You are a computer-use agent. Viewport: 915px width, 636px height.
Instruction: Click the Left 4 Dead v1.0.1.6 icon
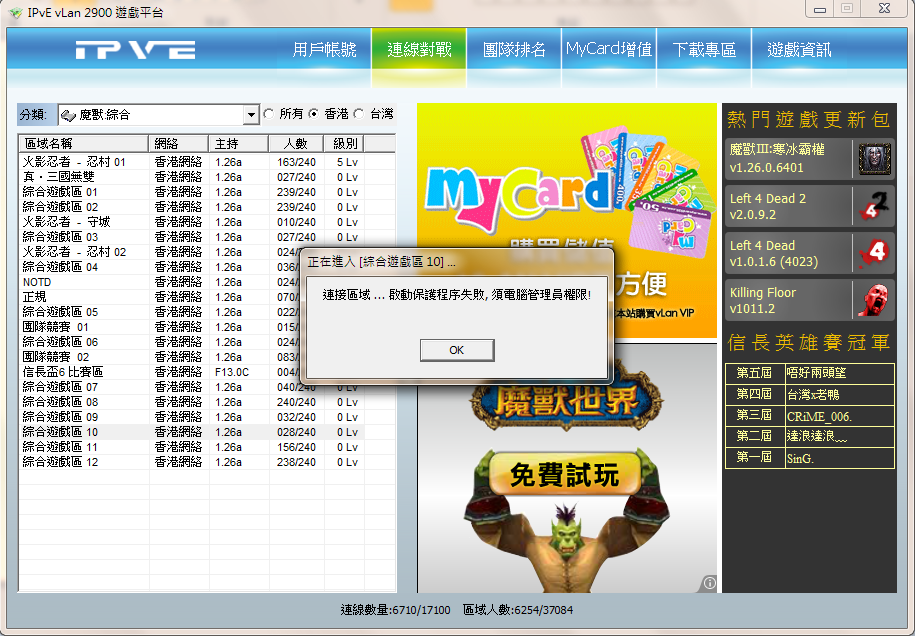(x=872, y=253)
